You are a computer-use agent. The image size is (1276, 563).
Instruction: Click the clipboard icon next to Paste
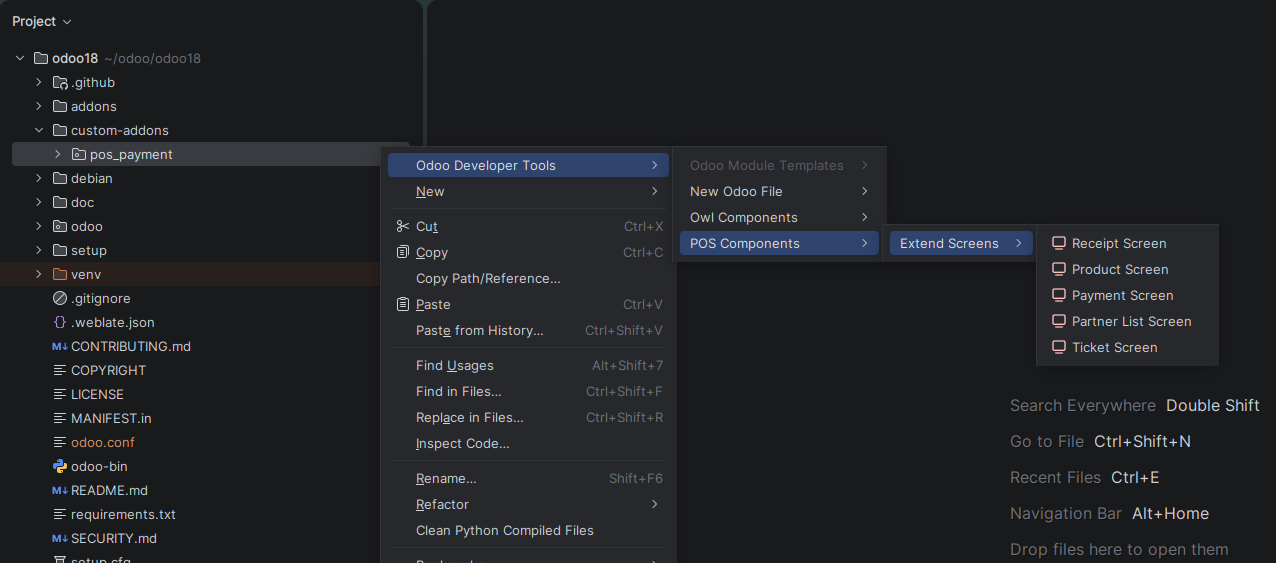403,304
